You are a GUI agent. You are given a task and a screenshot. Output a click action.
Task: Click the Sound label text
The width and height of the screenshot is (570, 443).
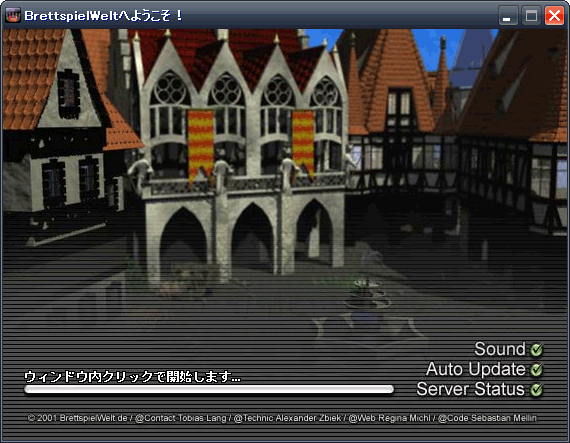point(500,349)
